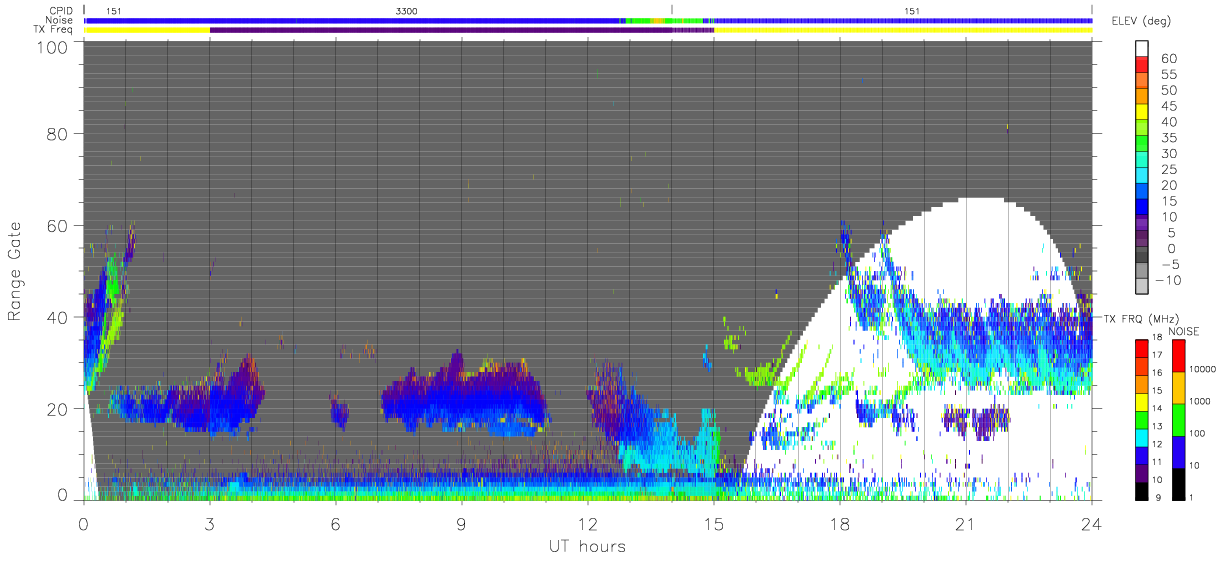Click the 21 tick label on UT hours axis
The width and height of the screenshot is (1228, 567).
point(965,523)
